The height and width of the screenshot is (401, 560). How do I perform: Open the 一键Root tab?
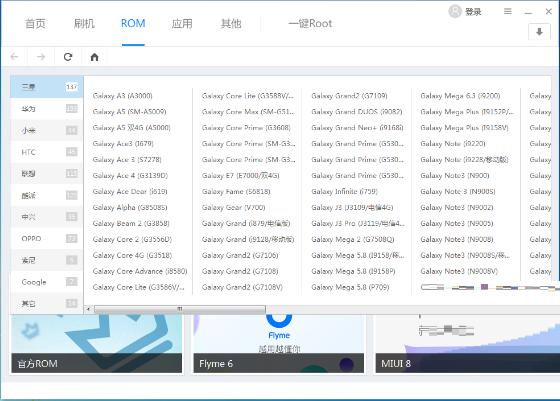click(310, 24)
